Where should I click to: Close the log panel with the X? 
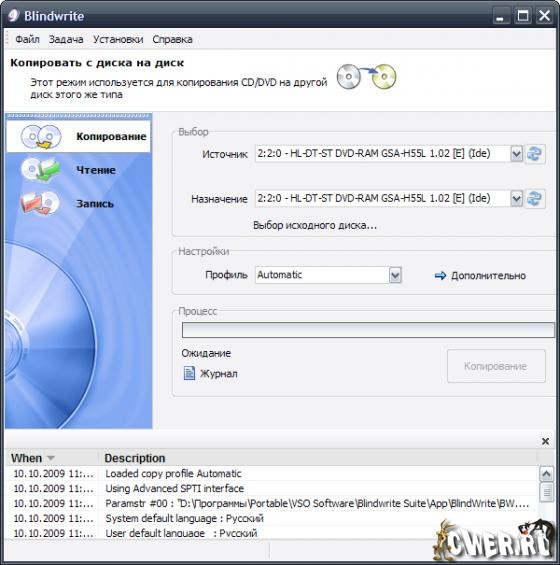545,441
